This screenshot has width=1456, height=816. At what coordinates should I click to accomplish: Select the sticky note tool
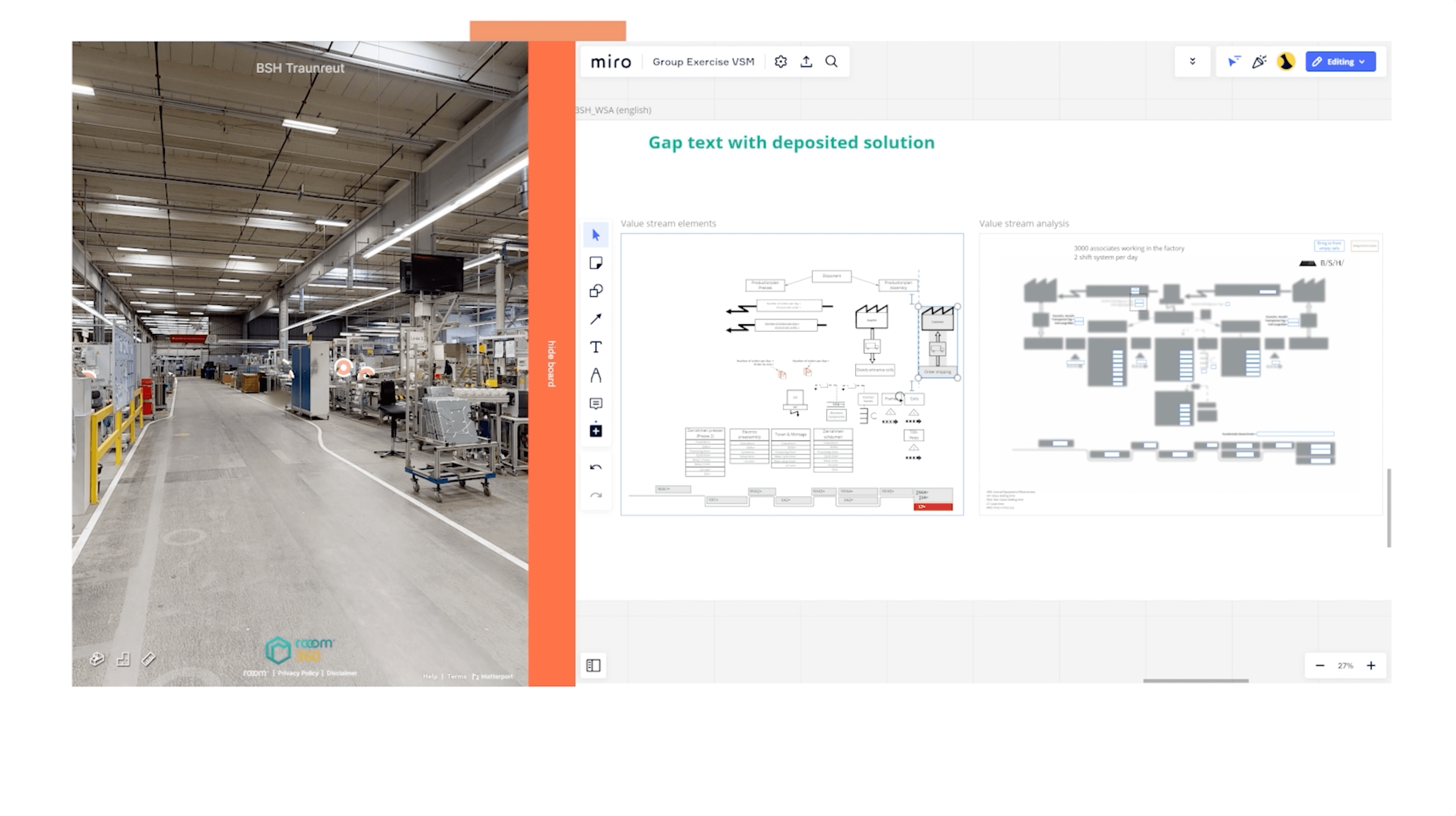(596, 263)
